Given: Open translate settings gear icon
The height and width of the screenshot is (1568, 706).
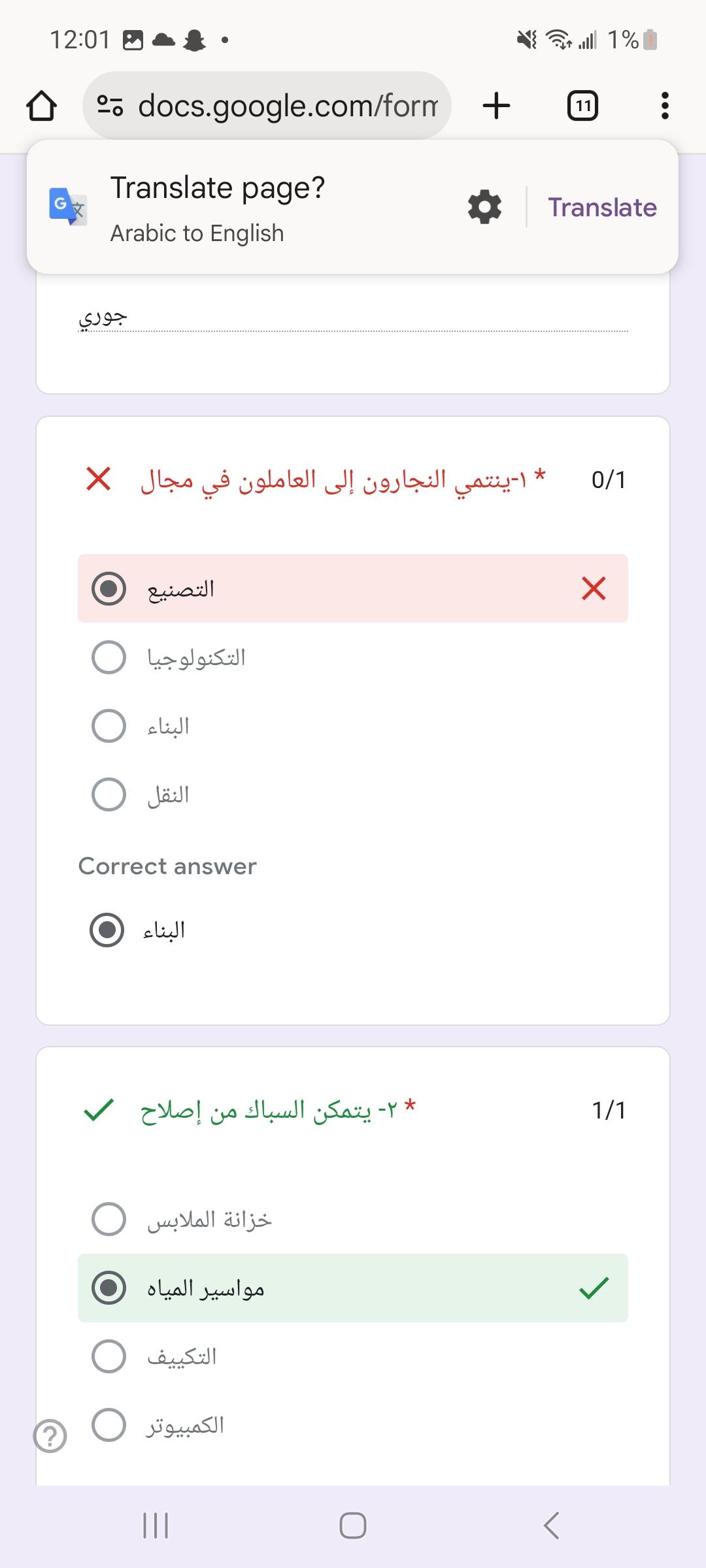Looking at the screenshot, I should click(484, 207).
